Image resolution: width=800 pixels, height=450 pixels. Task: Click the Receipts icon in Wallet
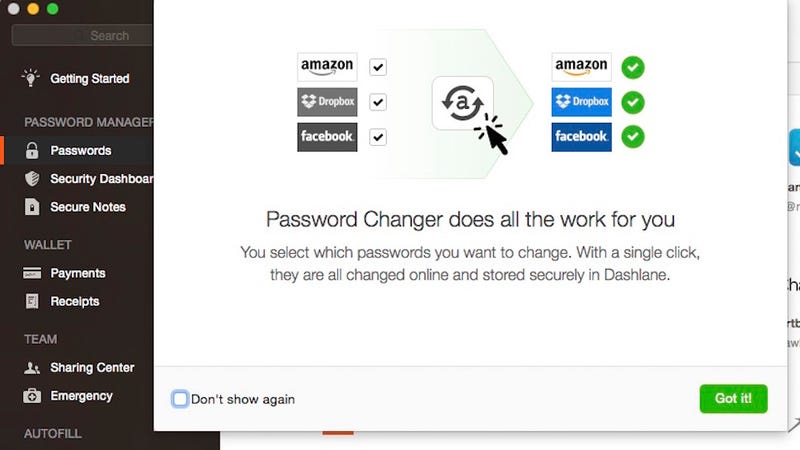(x=32, y=302)
